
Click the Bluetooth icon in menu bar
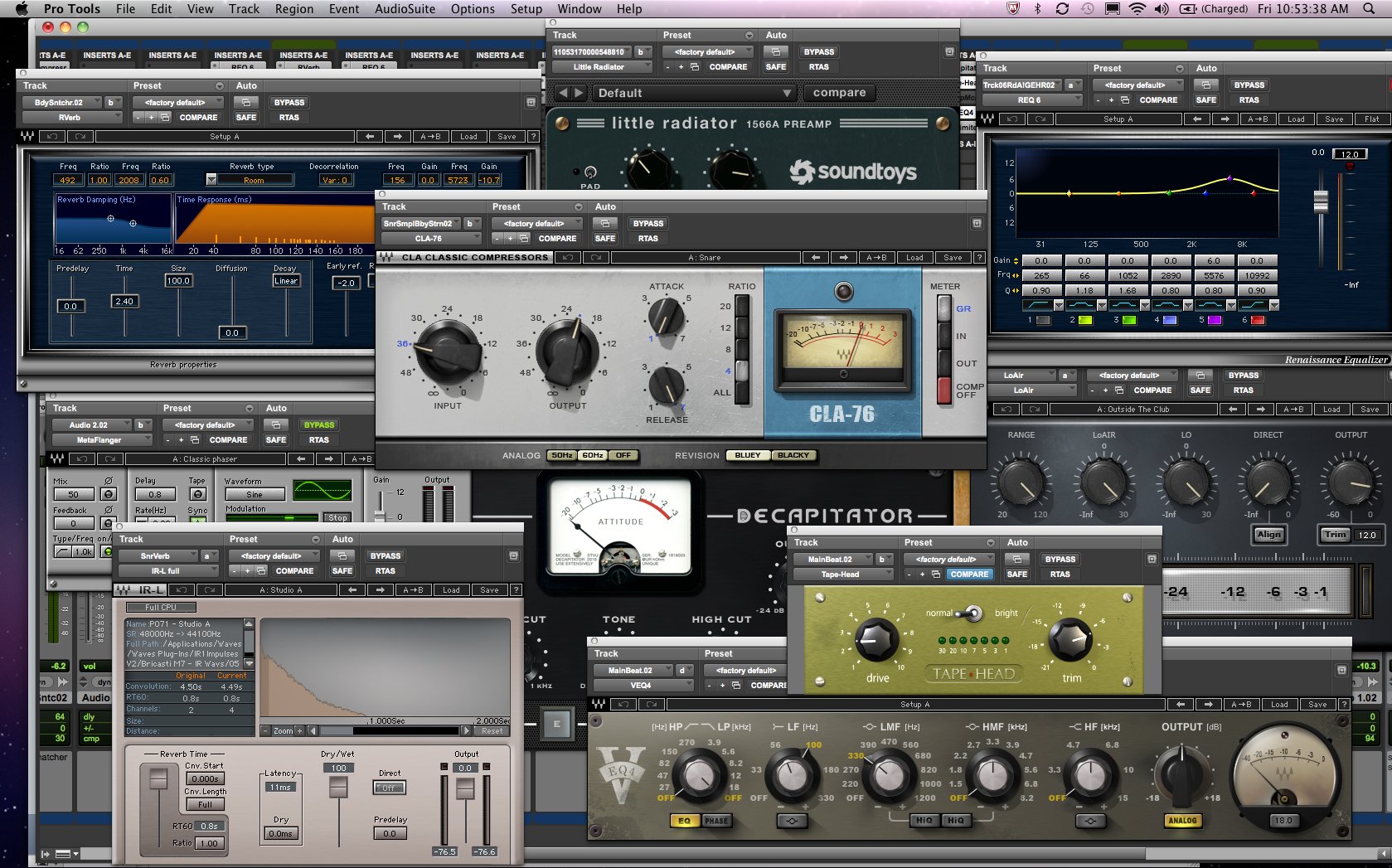(x=1037, y=8)
